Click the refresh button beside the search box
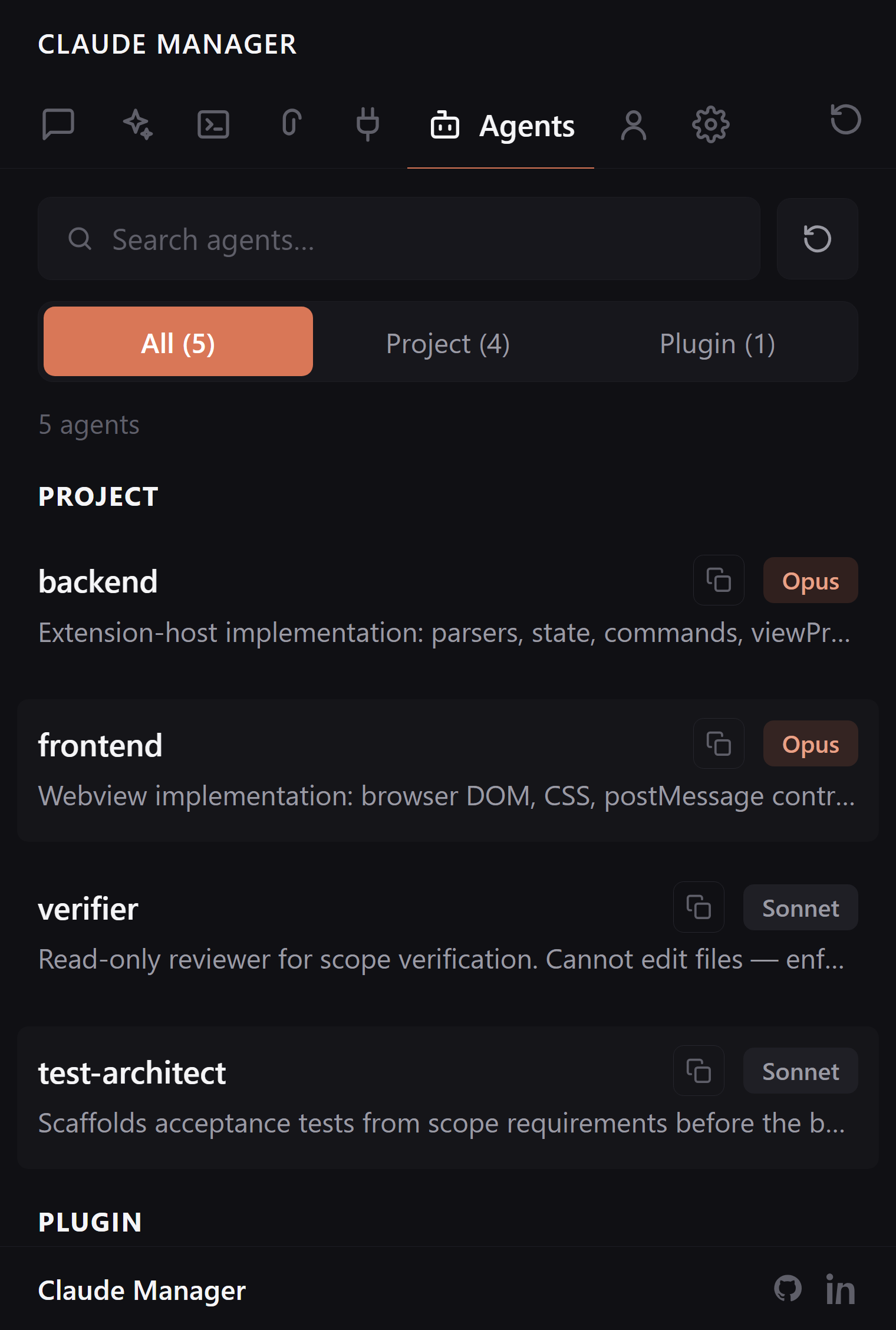This screenshot has height=1330, width=896. pos(818,238)
